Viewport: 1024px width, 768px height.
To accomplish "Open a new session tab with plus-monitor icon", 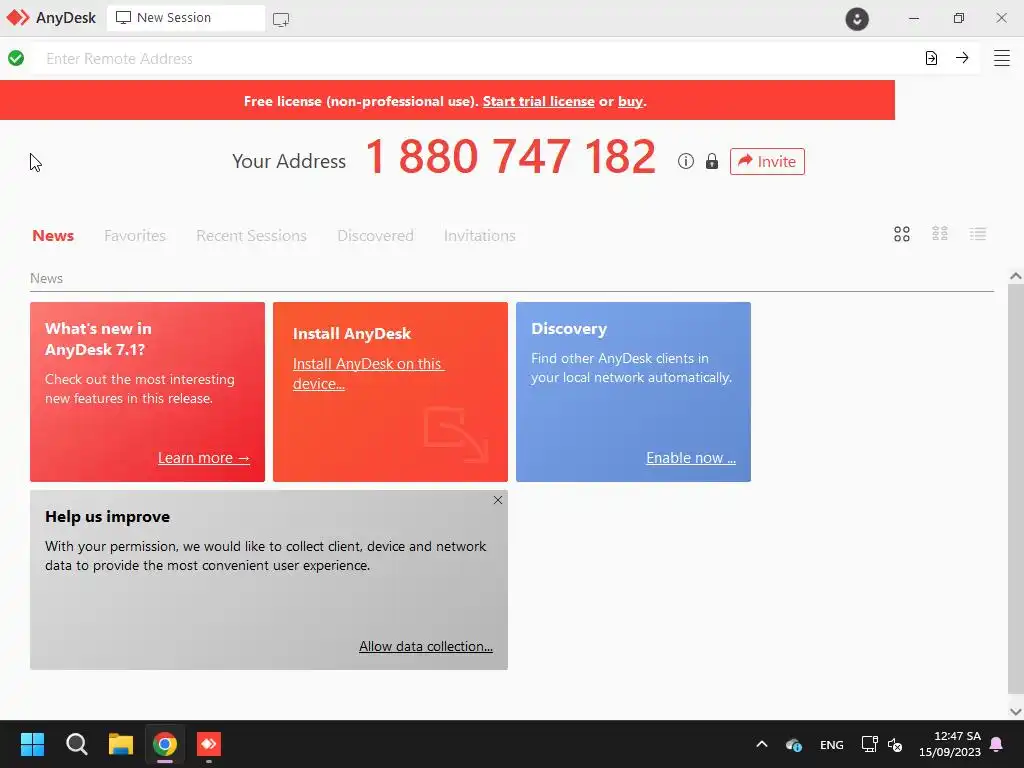I will click(281, 20).
